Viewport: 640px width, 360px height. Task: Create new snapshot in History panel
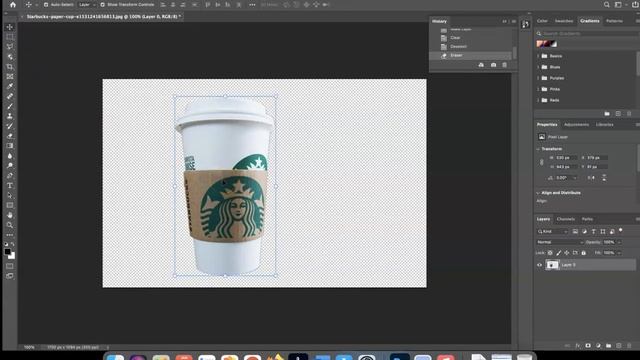(493, 65)
